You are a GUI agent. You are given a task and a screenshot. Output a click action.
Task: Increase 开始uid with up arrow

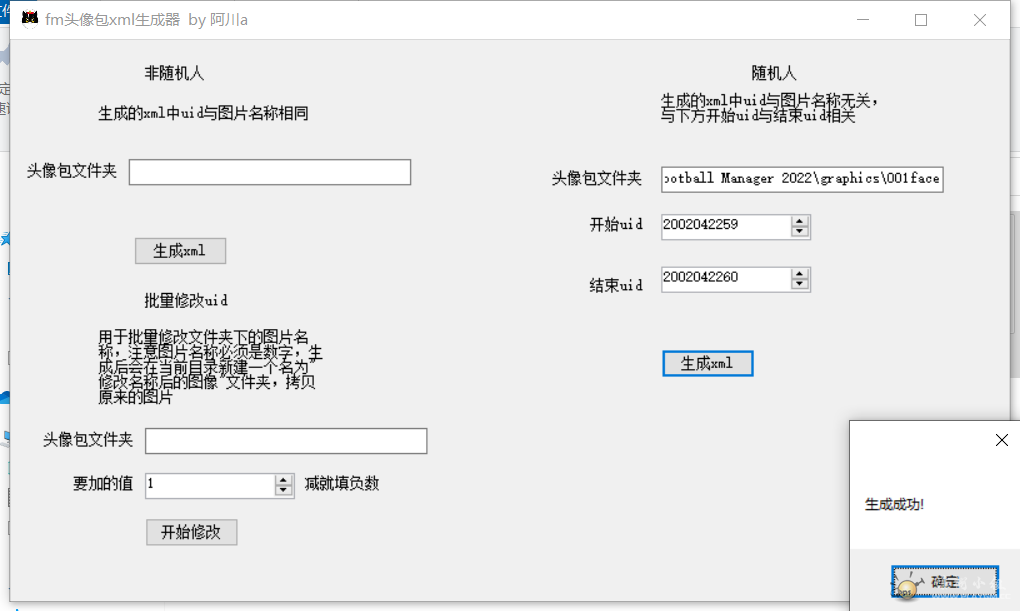pyautogui.click(x=799, y=222)
